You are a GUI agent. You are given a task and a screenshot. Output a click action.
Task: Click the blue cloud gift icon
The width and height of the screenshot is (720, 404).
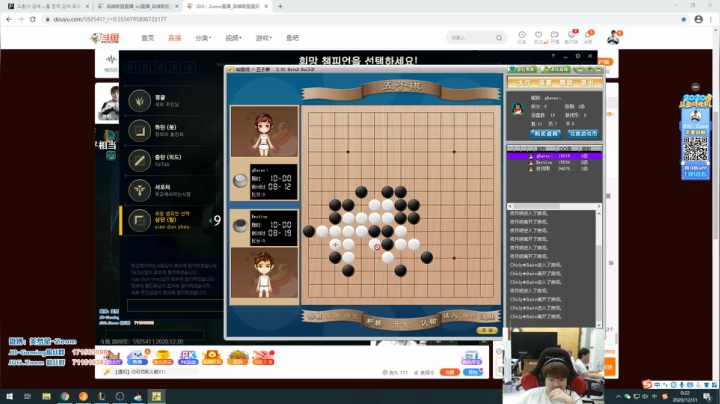pyautogui.click(x=137, y=357)
